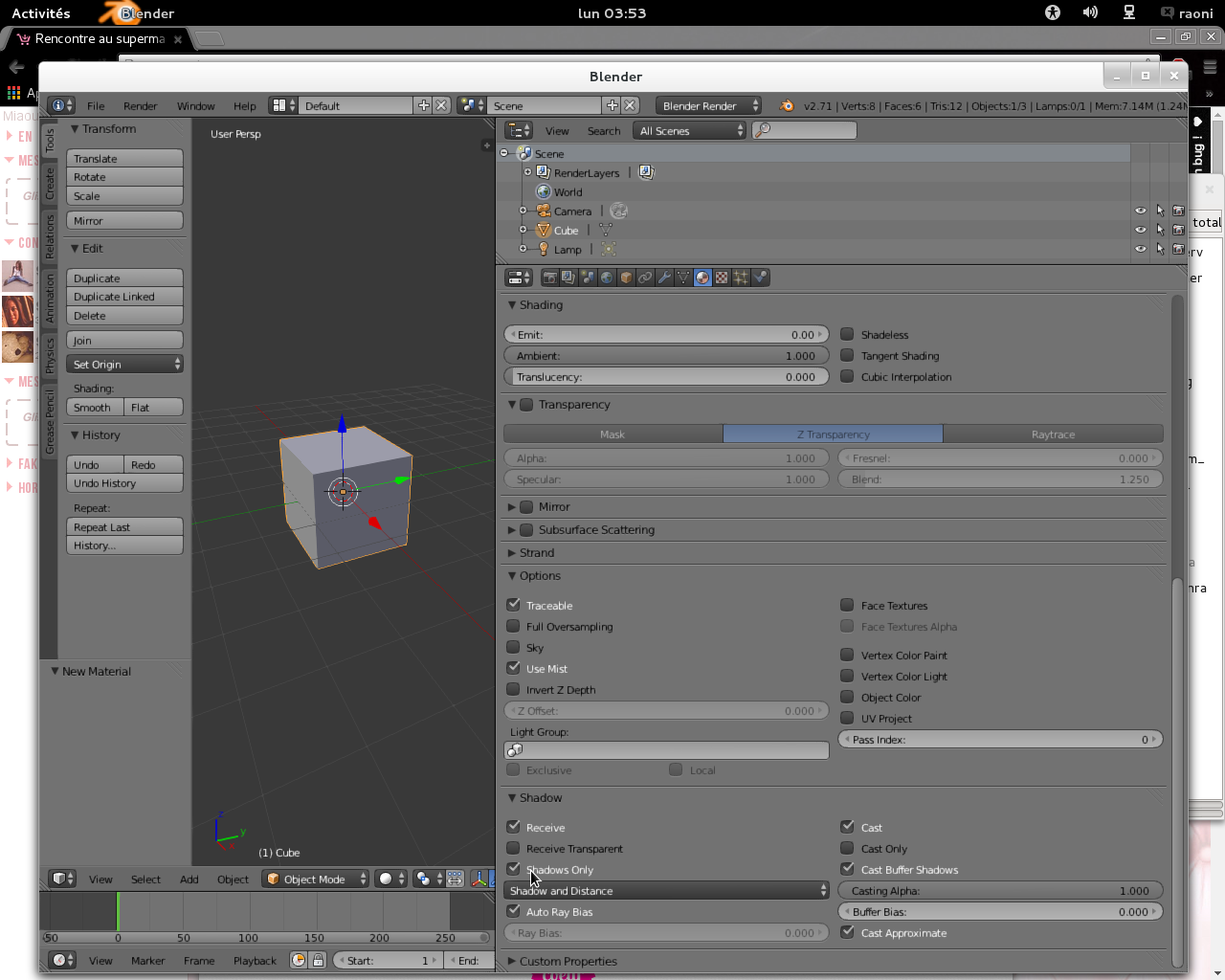
Task: Select the Raytrace transparency tab
Action: click(1053, 434)
